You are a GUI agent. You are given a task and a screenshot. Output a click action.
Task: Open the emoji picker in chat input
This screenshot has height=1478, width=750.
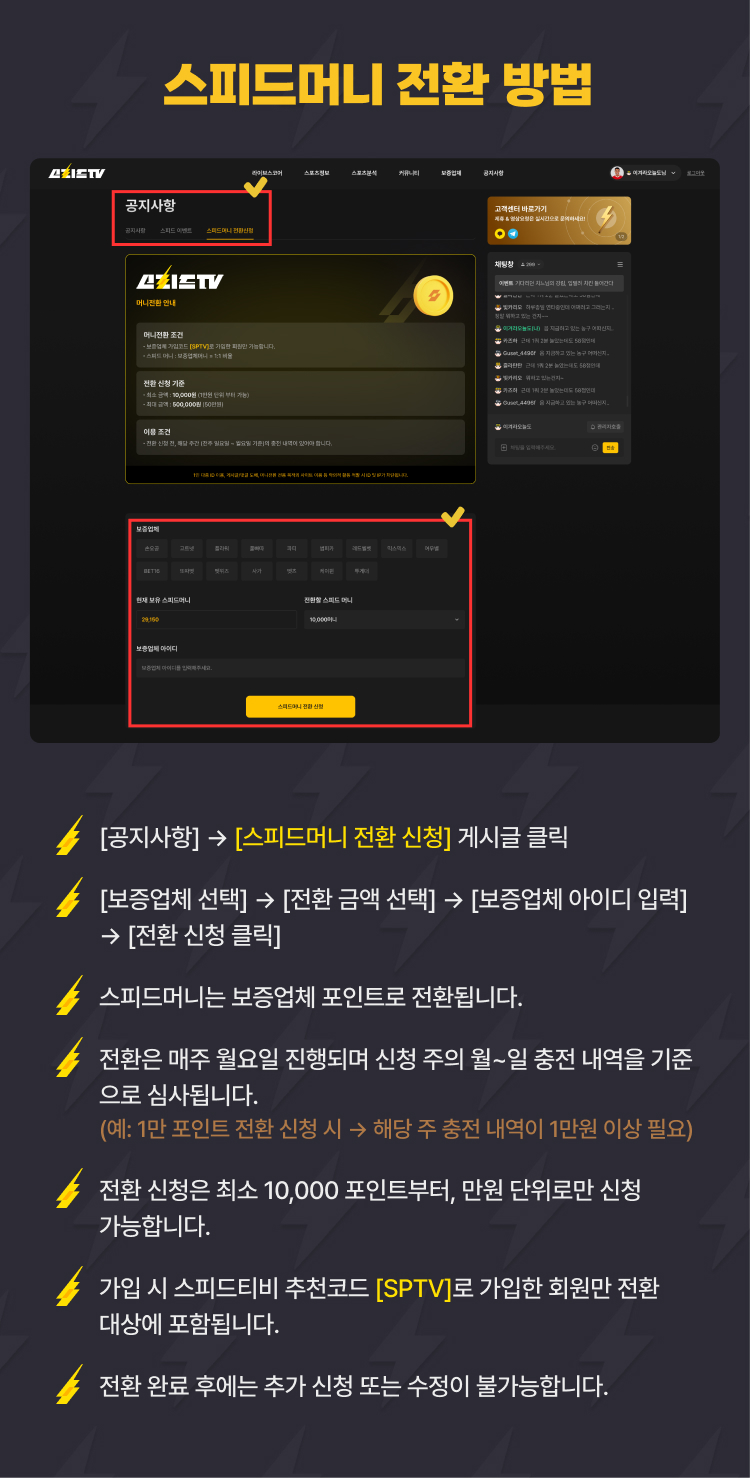(595, 448)
